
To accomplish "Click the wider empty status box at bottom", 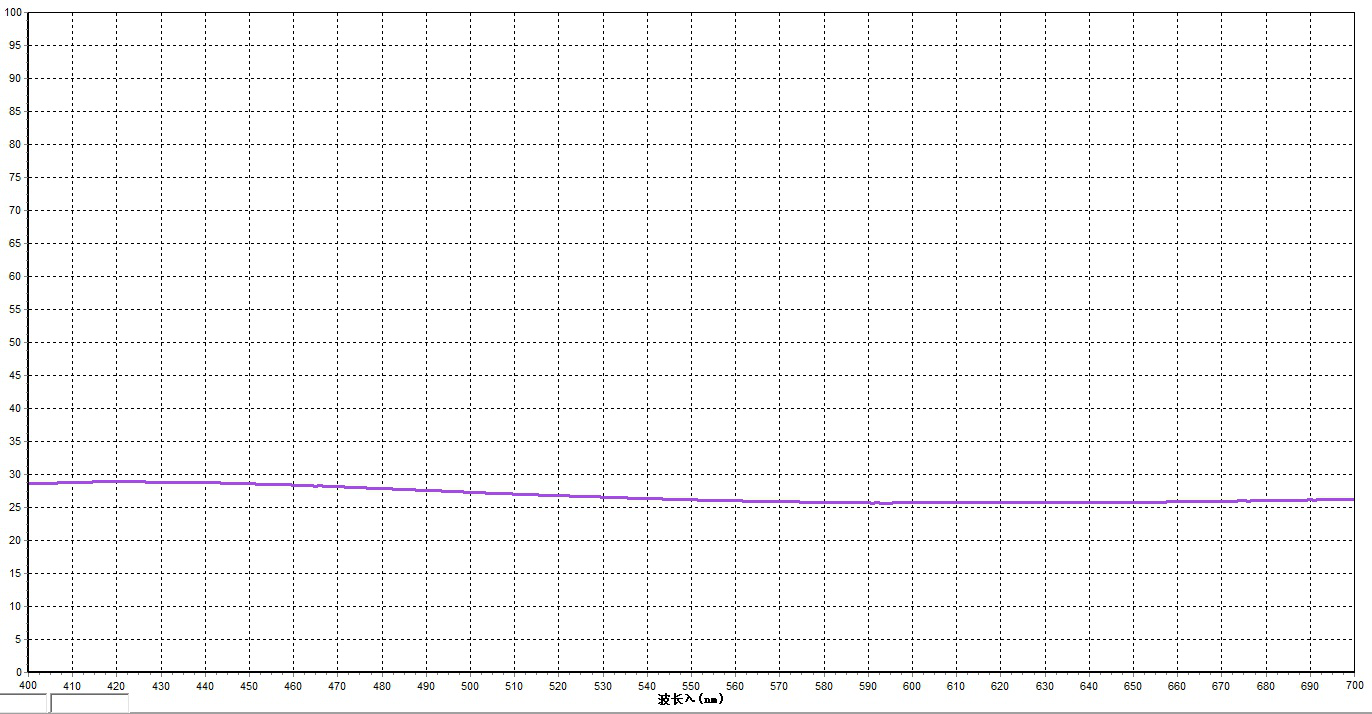I will [x=89, y=703].
